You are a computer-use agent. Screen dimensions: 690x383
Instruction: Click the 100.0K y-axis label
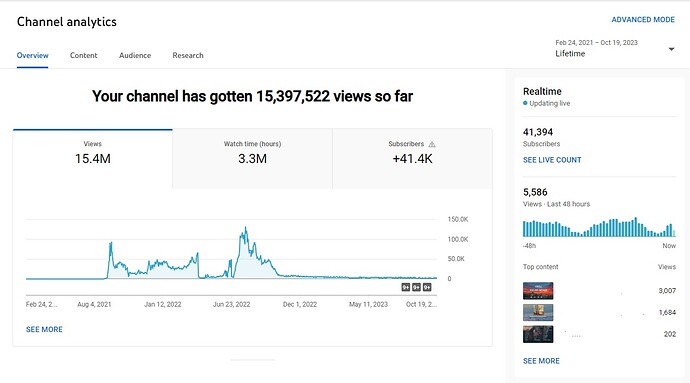(x=458, y=239)
